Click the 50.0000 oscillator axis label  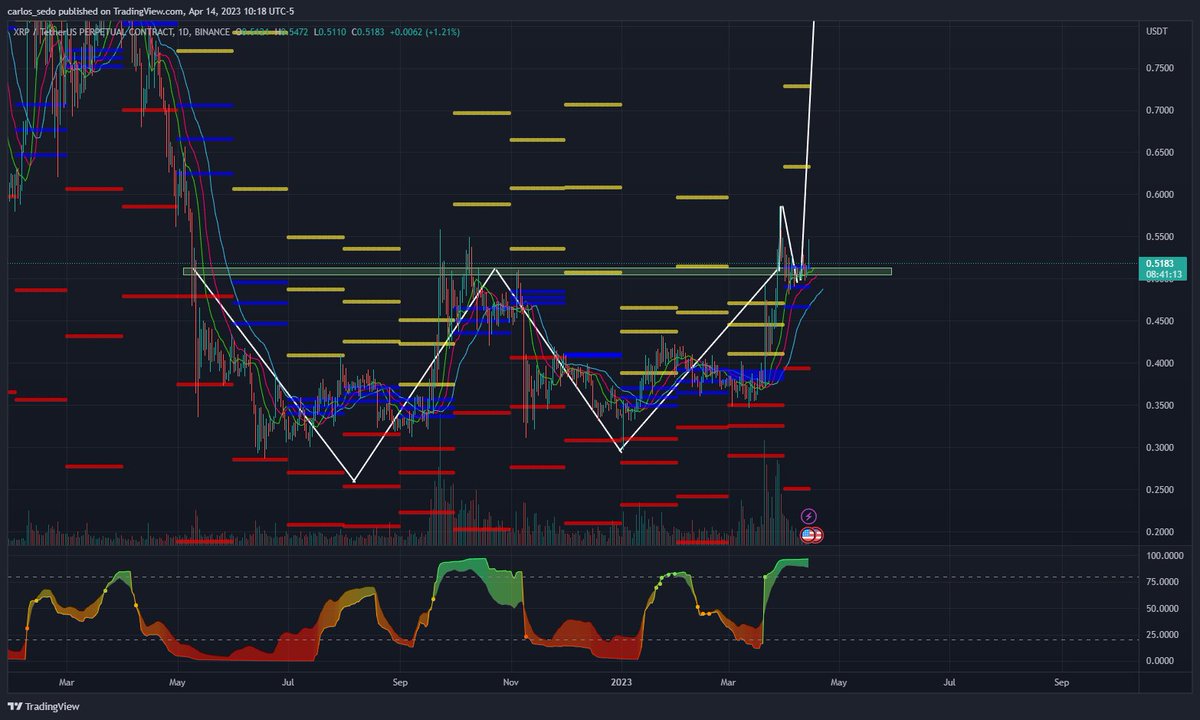point(1162,608)
